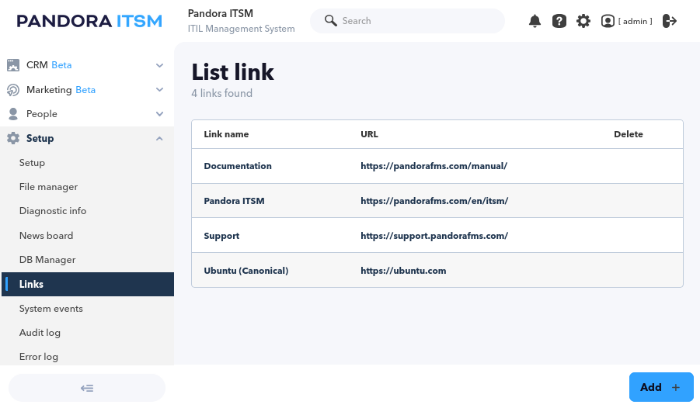Click the CRM Beta menu label
Viewport: 700px width, 408px height.
pos(49,65)
